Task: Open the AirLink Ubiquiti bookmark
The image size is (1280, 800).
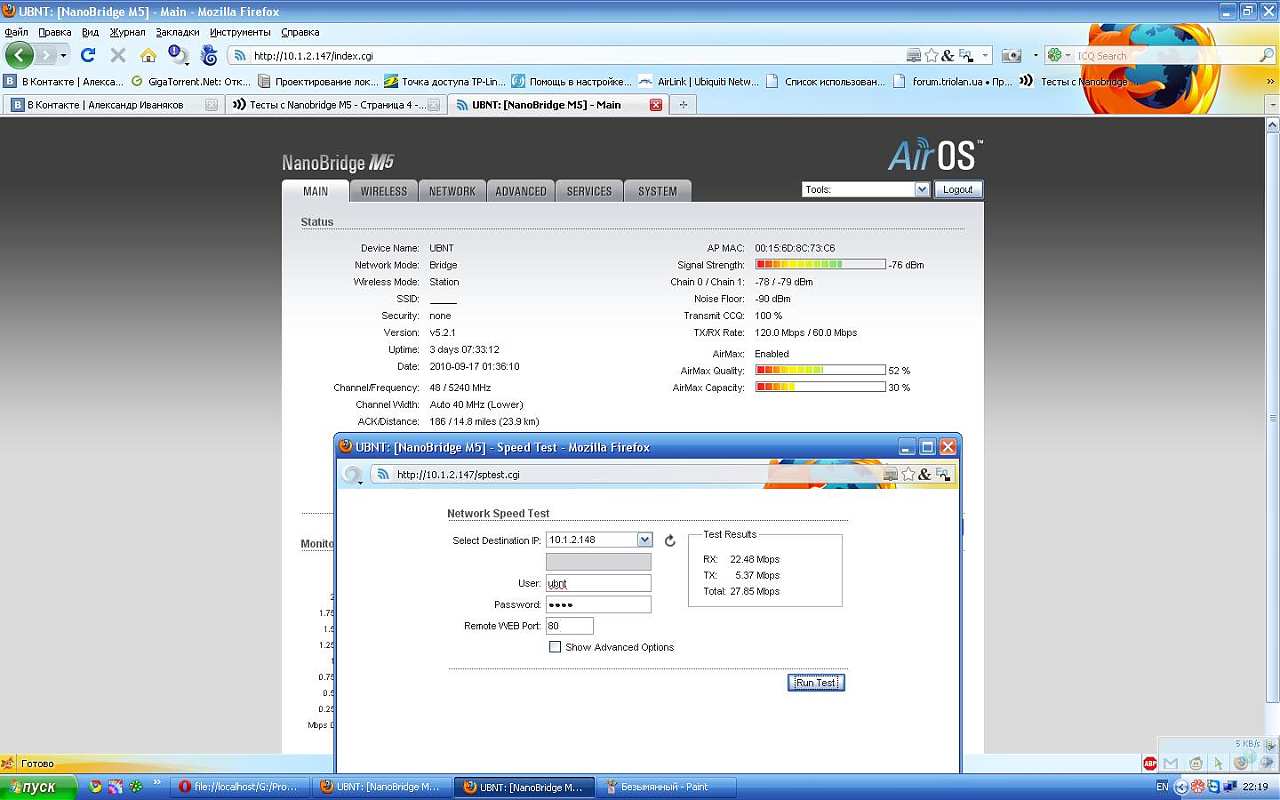Action: click(698, 81)
